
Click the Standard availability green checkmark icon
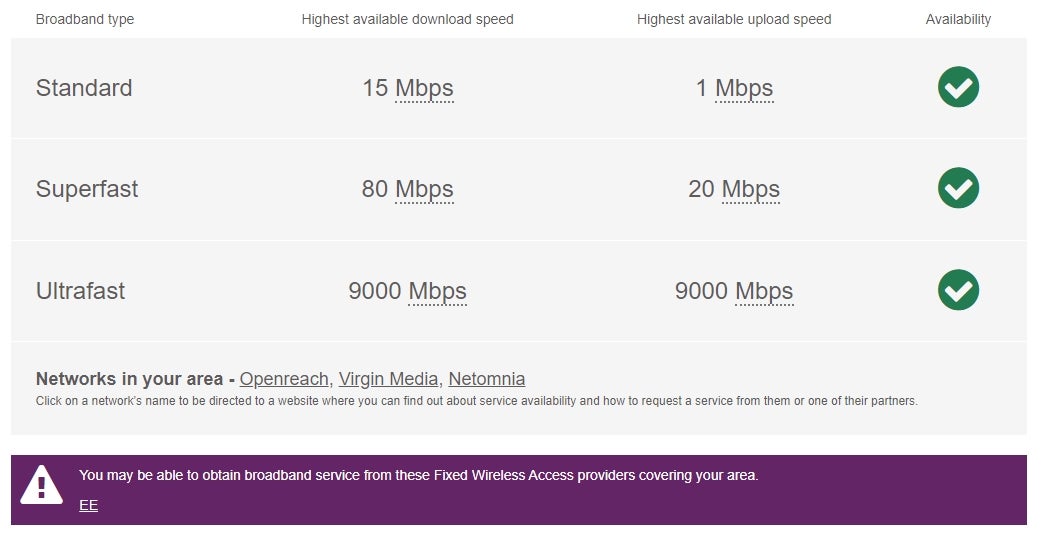tap(958, 87)
